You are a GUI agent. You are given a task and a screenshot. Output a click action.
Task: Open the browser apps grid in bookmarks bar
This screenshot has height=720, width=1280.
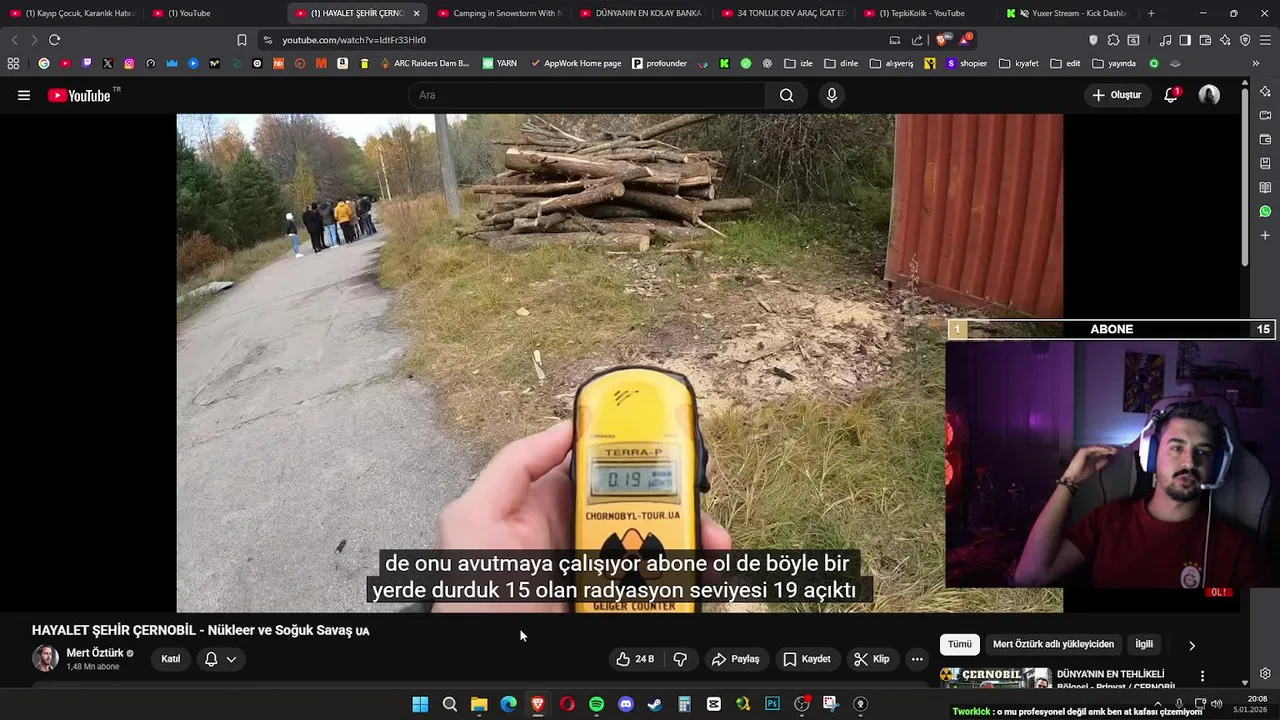tap(13, 63)
